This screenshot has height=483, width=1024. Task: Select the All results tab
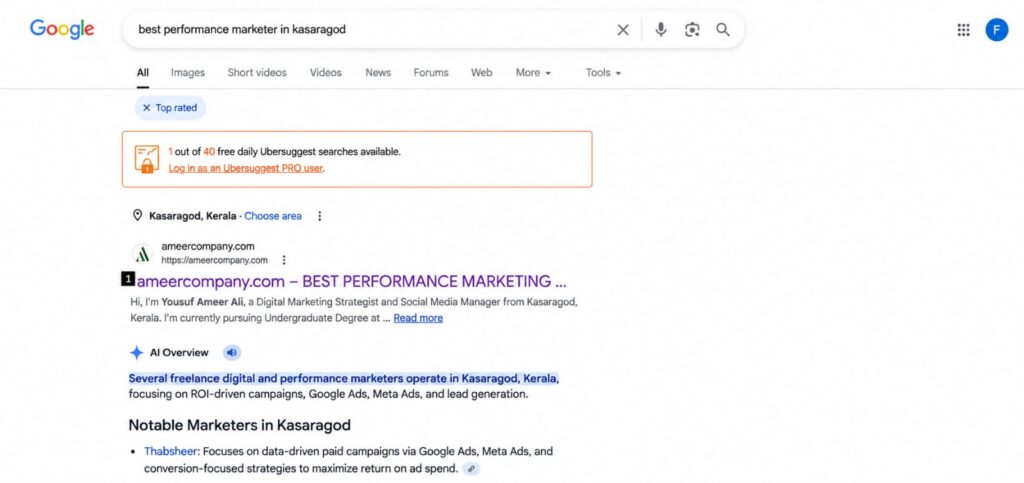click(142, 72)
